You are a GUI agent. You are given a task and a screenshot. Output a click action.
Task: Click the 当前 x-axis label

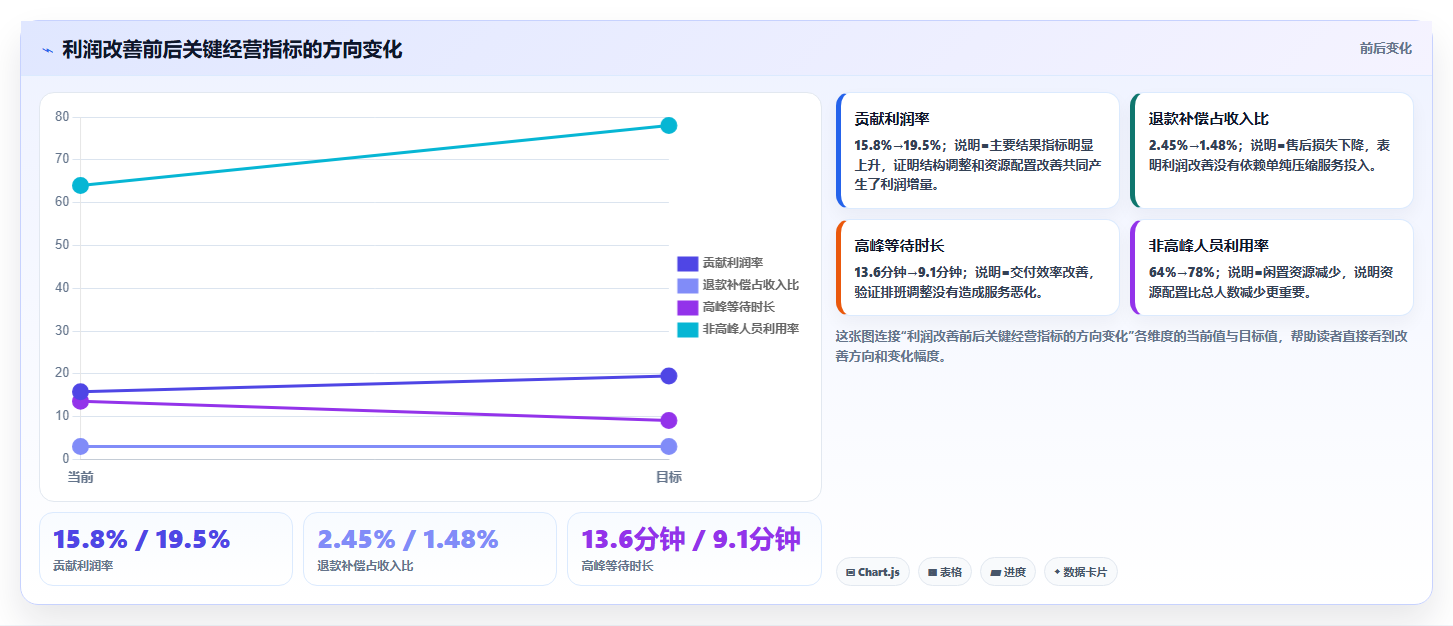coord(80,477)
